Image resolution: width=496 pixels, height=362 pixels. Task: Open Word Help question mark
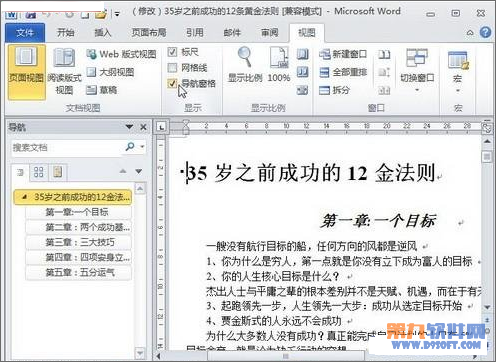[485, 32]
